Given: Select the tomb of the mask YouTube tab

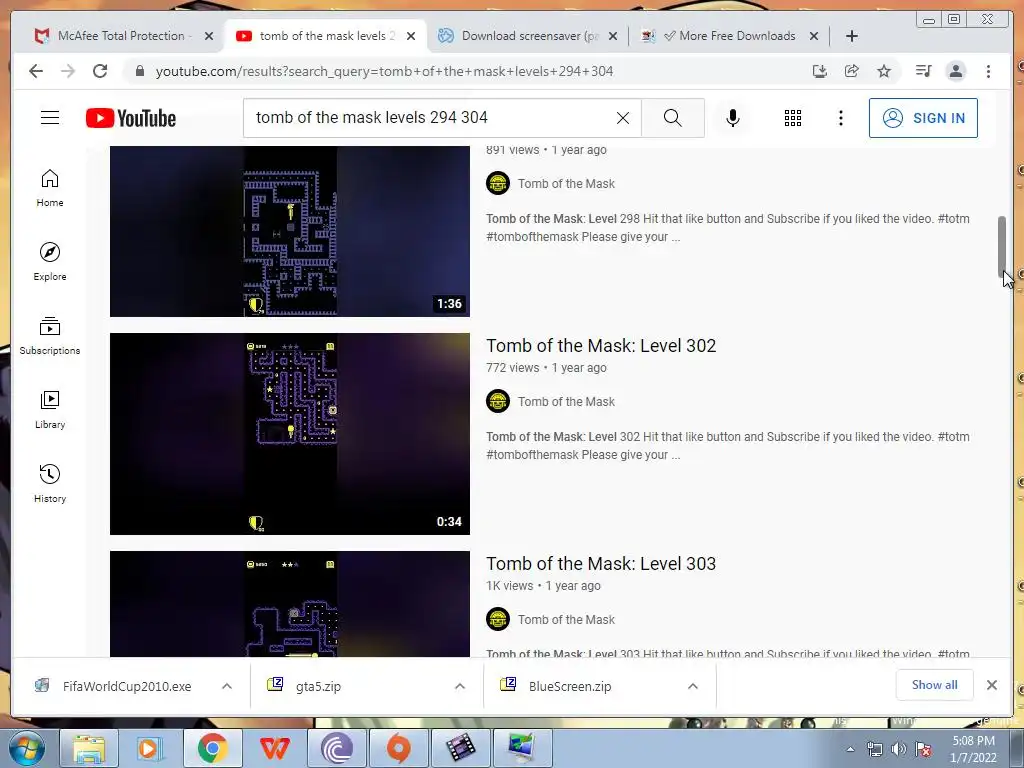Looking at the screenshot, I should (x=327, y=36).
